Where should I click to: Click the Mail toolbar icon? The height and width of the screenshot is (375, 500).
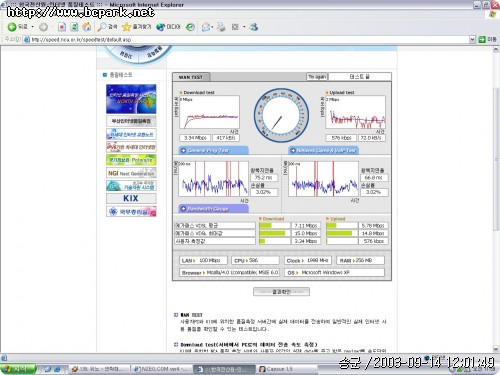point(207,27)
